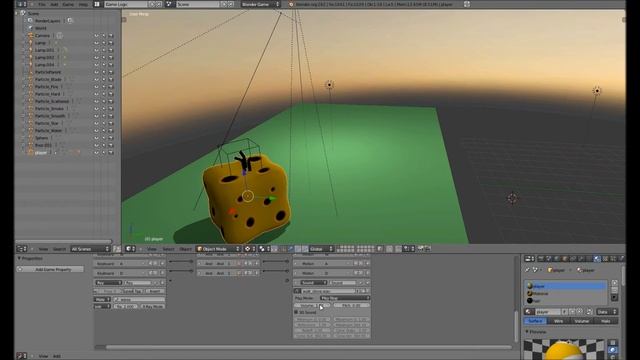This screenshot has width=640, height=360.
Task: Open the Modifiers properties tab icon
Action: tap(581, 259)
